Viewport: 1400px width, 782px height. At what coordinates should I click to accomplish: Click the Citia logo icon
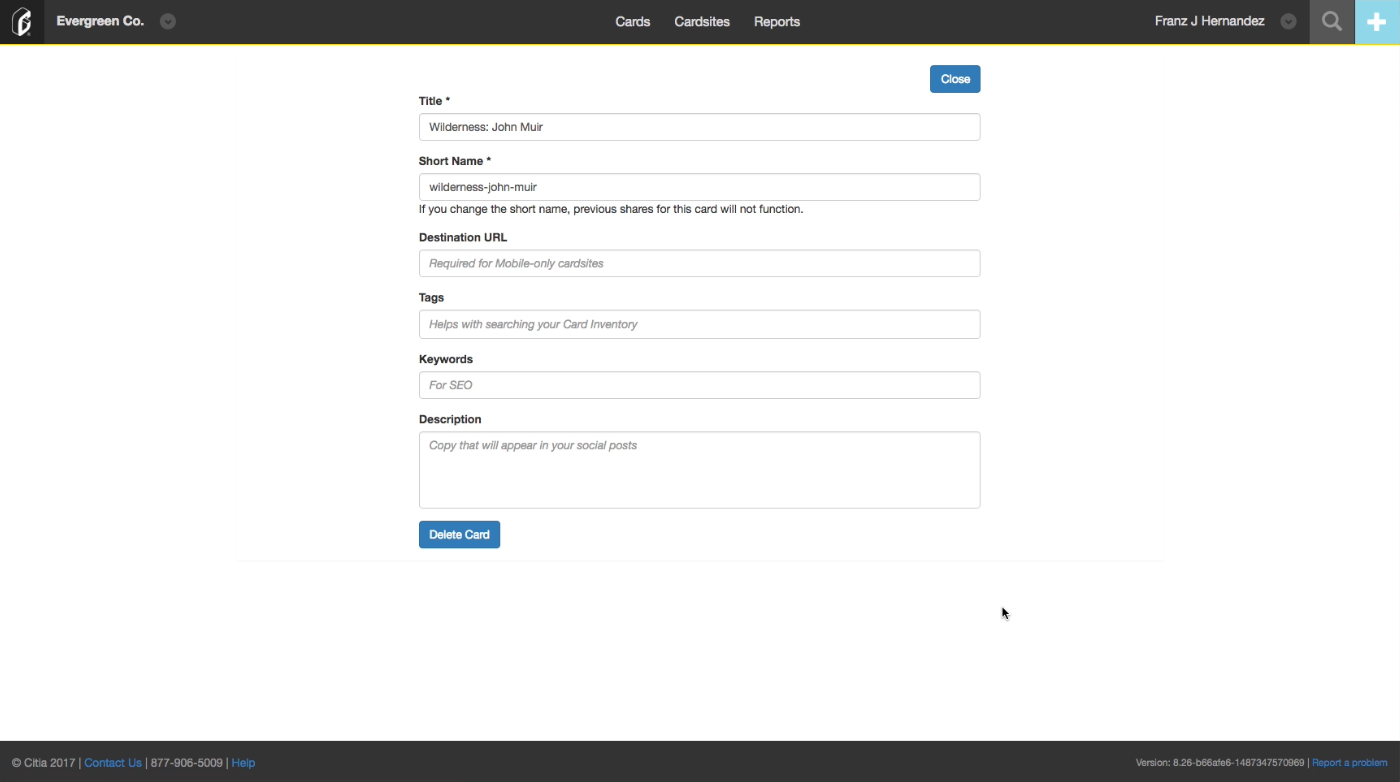point(21,21)
